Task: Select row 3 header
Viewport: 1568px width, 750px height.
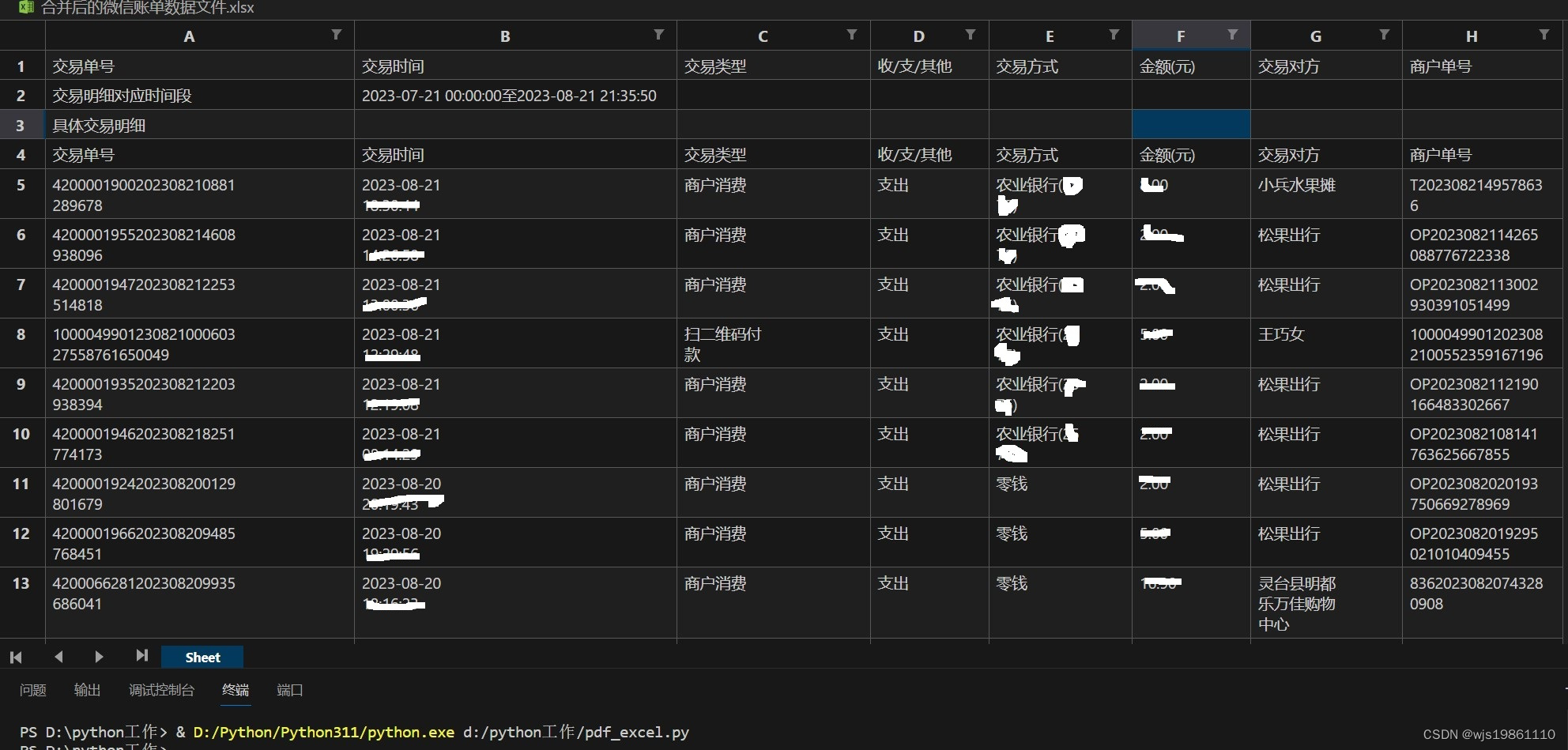Action: click(21, 125)
